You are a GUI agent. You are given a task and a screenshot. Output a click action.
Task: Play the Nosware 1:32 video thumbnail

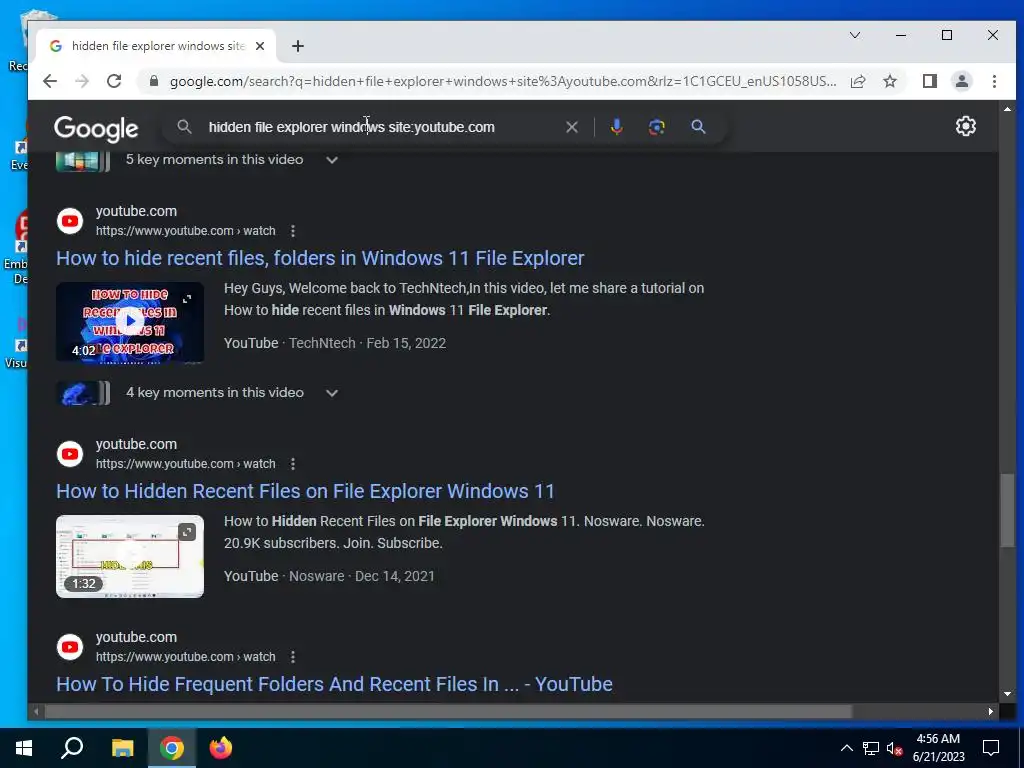(x=130, y=556)
